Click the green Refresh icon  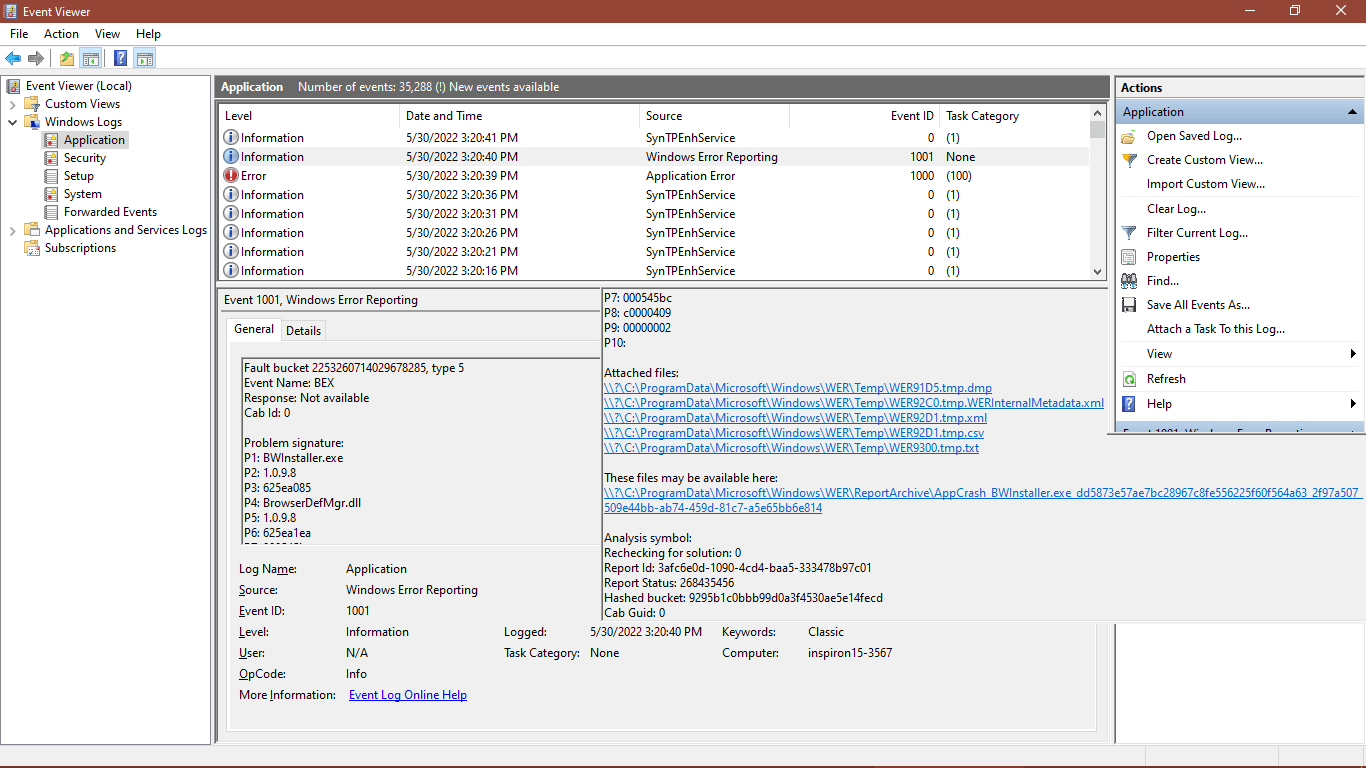1129,379
